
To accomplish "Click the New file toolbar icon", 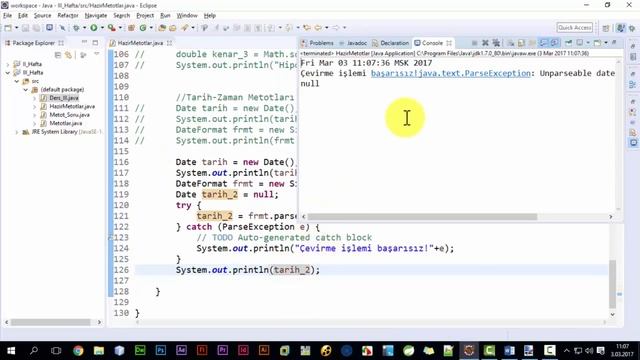I will coord(8,28).
